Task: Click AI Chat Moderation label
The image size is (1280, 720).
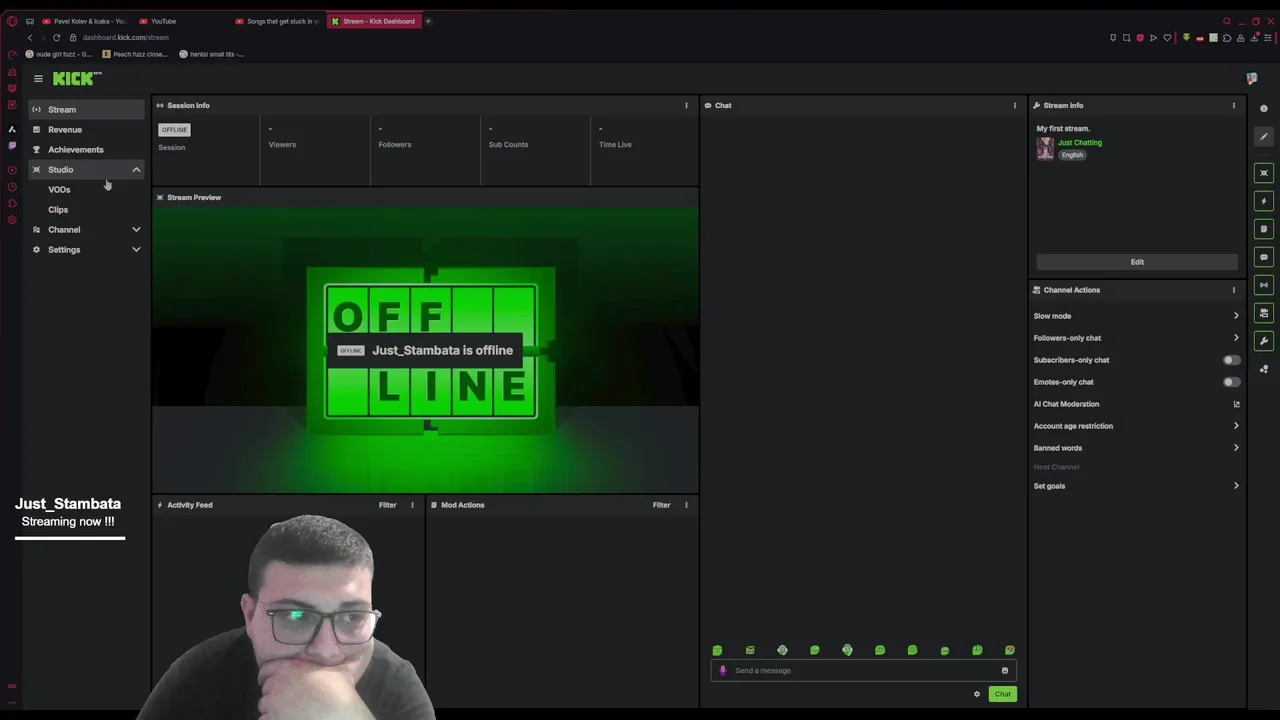Action: coord(1066,404)
